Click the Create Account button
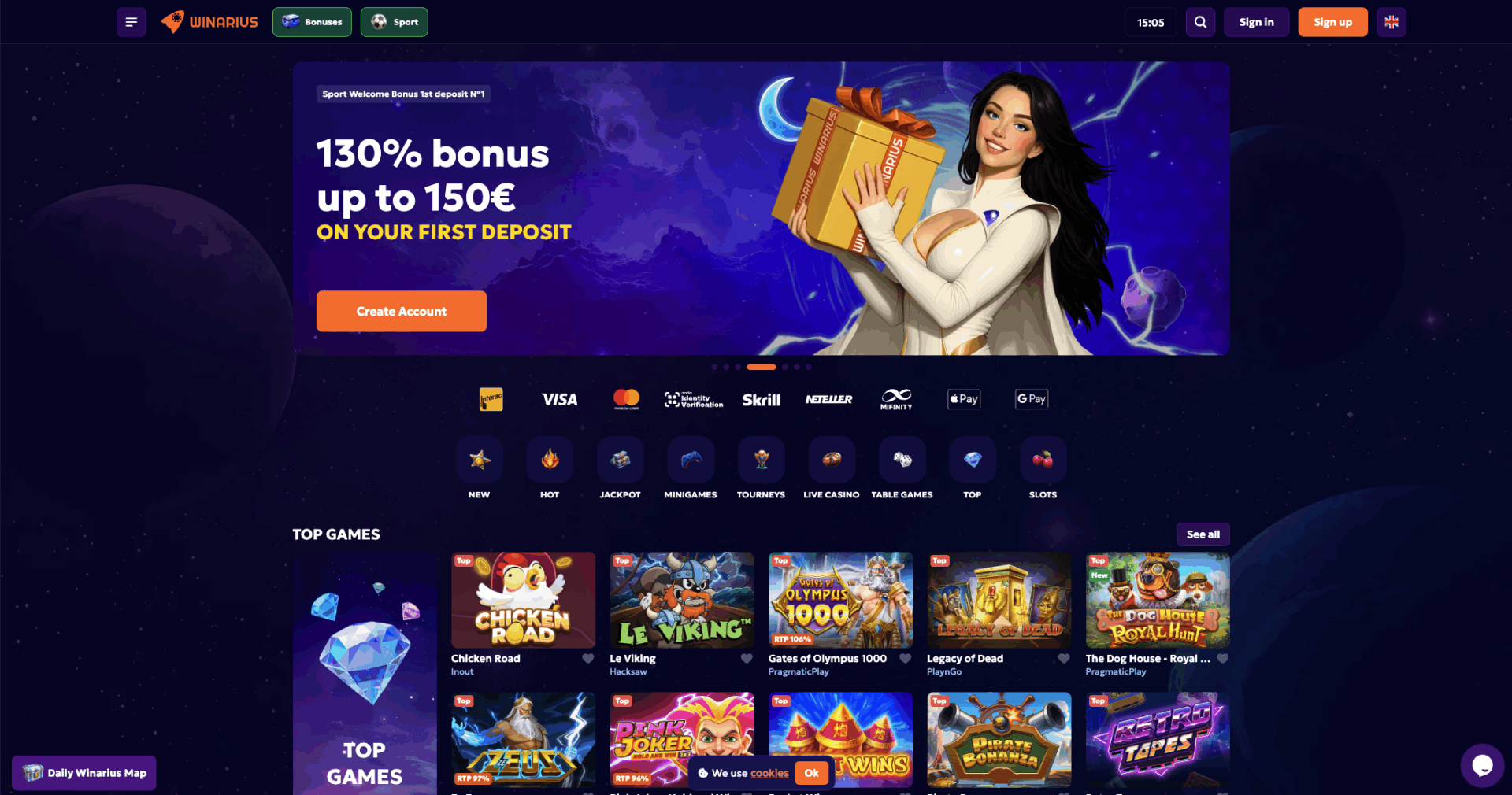Viewport: 1512px width, 795px height. pyautogui.click(x=402, y=311)
